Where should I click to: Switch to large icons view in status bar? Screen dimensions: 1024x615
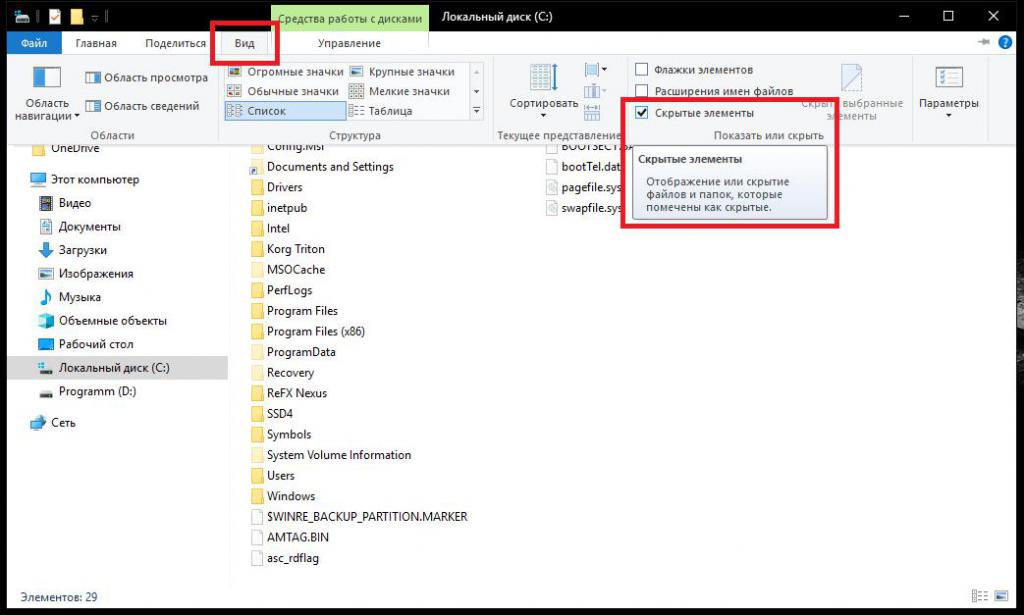pyautogui.click(x=1001, y=595)
